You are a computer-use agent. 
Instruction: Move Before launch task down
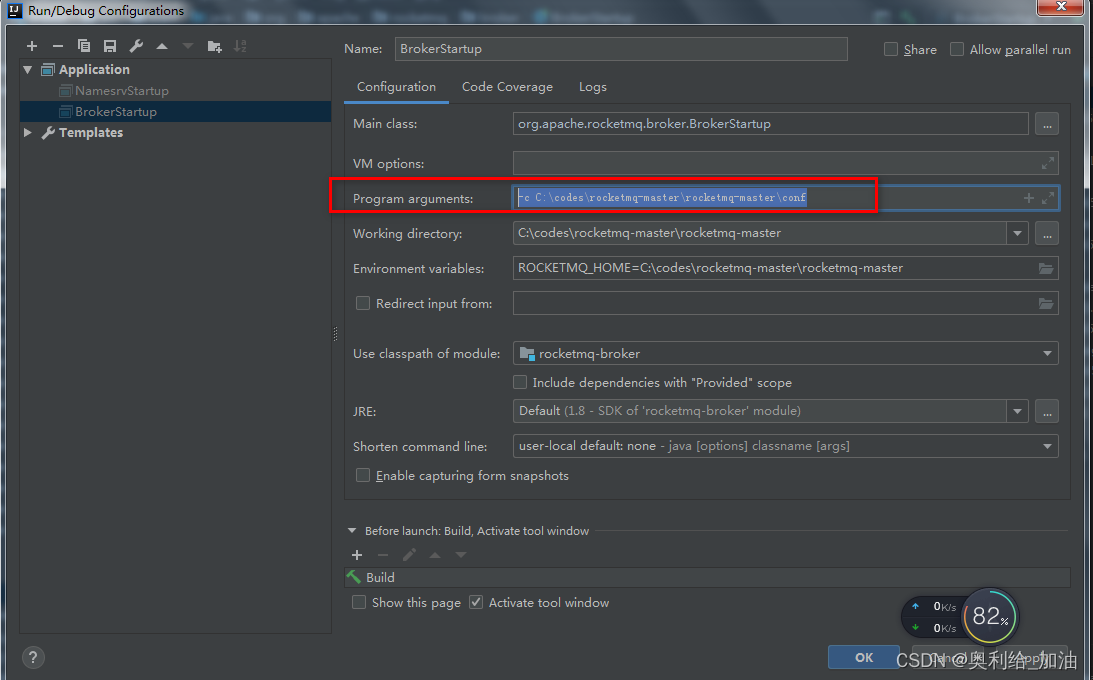(x=461, y=555)
